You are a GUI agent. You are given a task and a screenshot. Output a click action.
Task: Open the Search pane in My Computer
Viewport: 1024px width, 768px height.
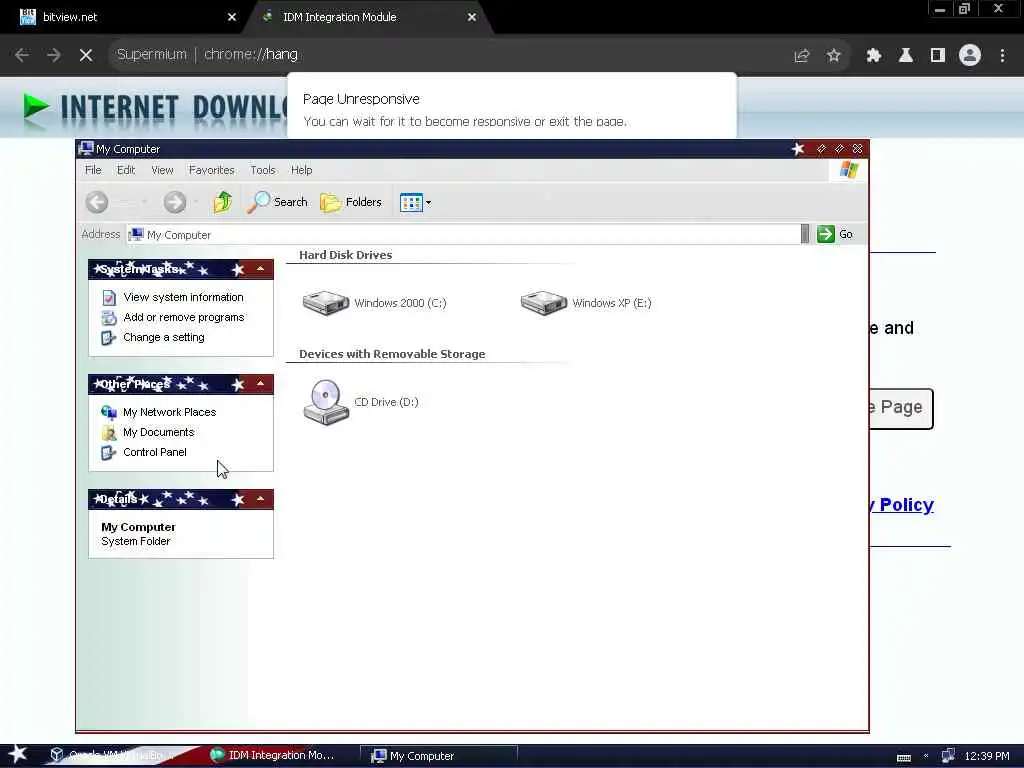pyautogui.click(x=278, y=202)
